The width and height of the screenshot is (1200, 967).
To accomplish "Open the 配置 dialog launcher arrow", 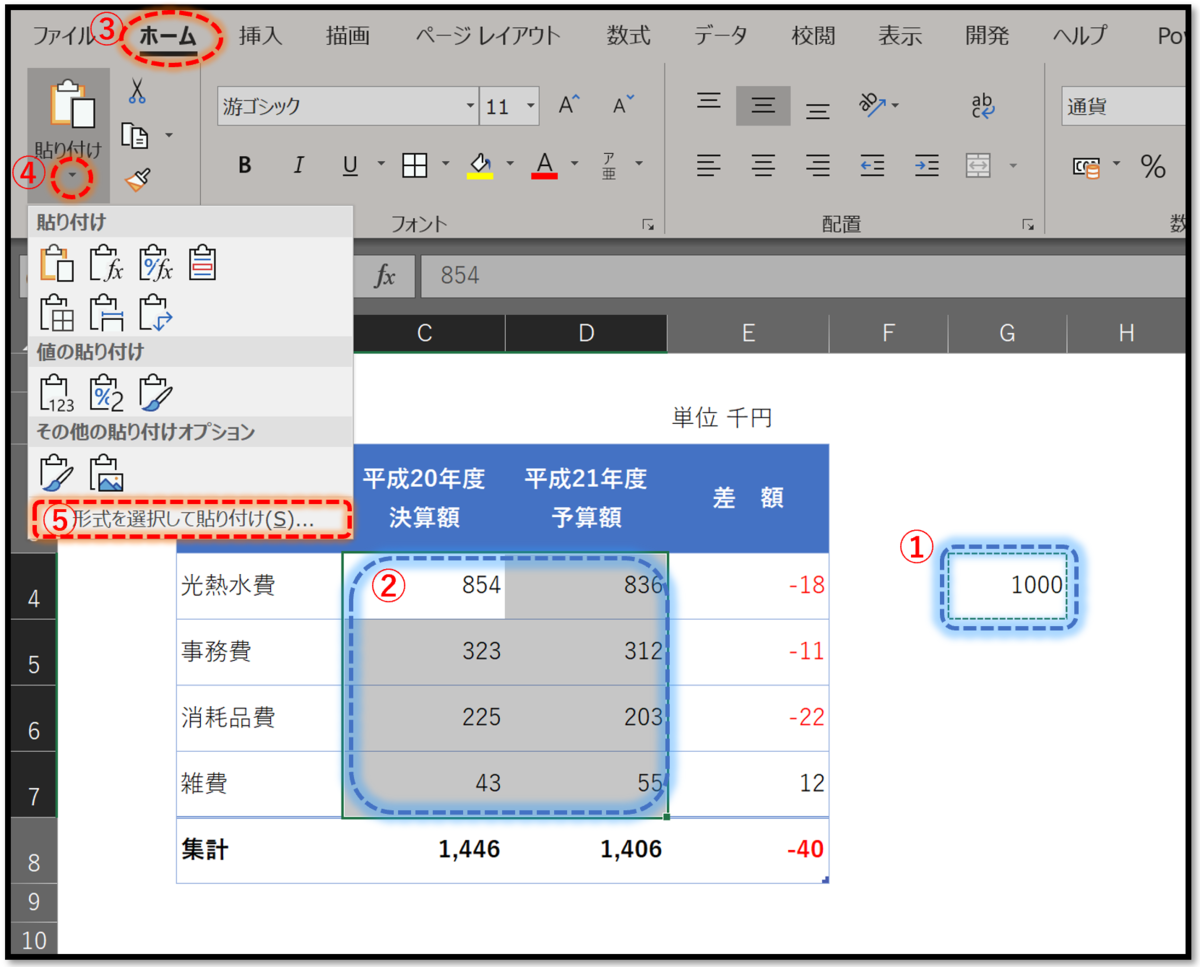I will click(x=1027, y=224).
